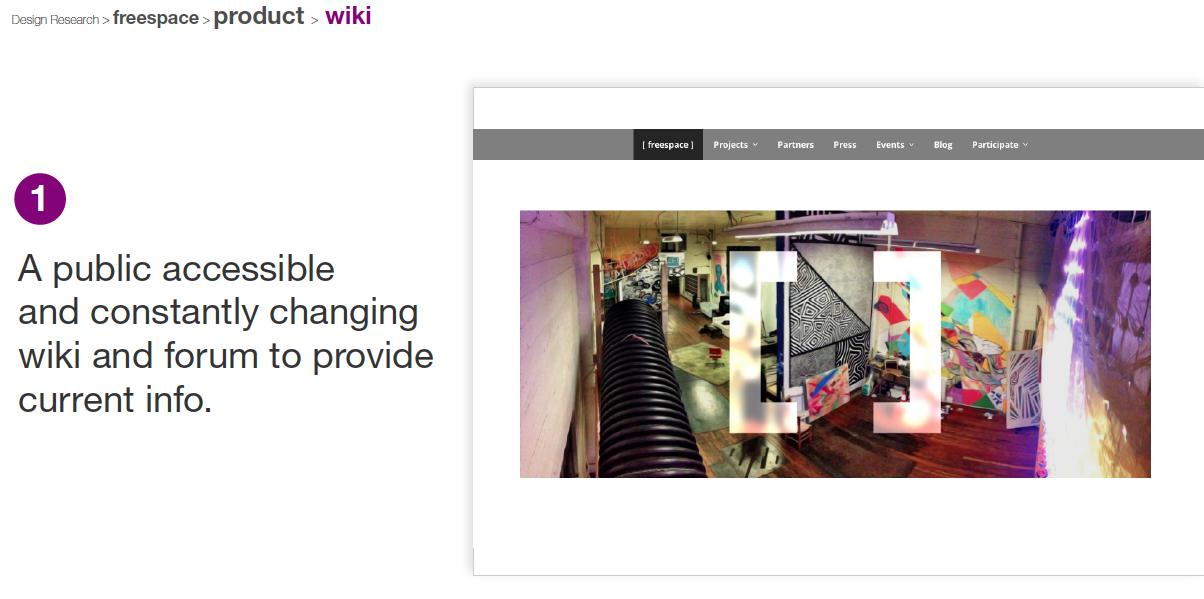Expand the Participate dropdown chevron
This screenshot has height=599, width=1204.
coord(1025,145)
